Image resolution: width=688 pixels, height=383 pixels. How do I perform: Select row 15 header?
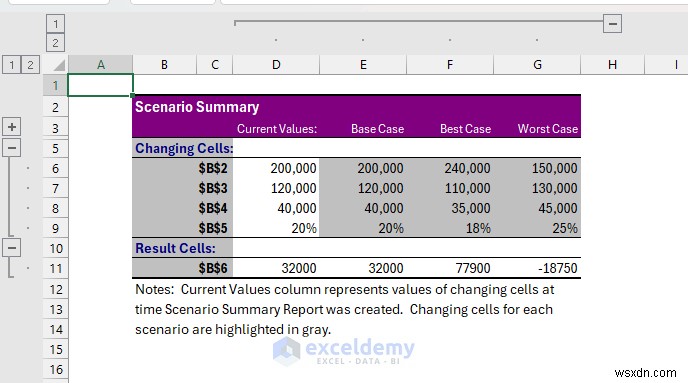pyautogui.click(x=56, y=350)
